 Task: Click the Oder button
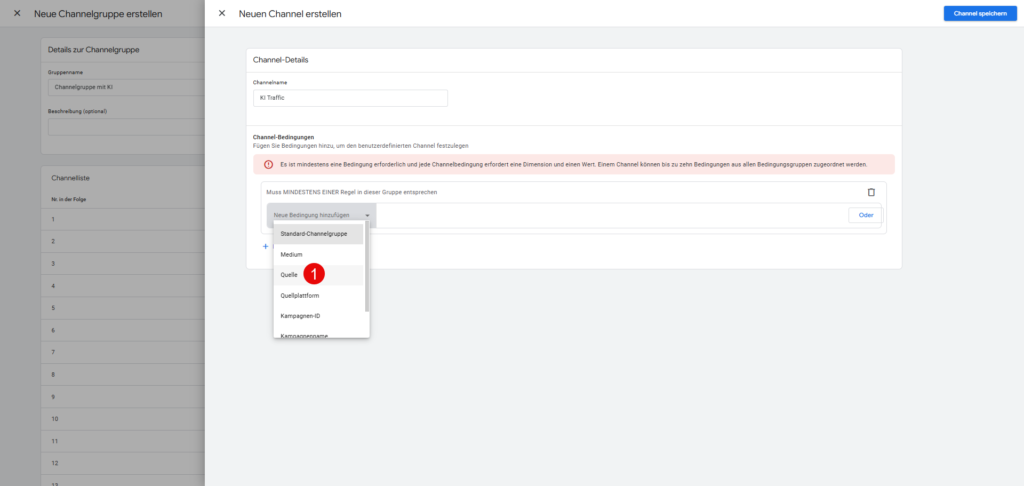[x=864, y=215]
